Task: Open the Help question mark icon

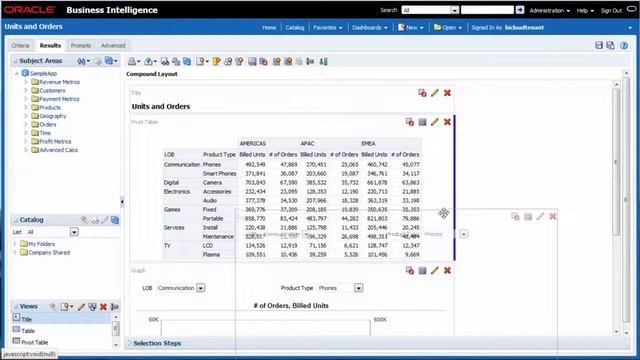Action: coord(624,45)
